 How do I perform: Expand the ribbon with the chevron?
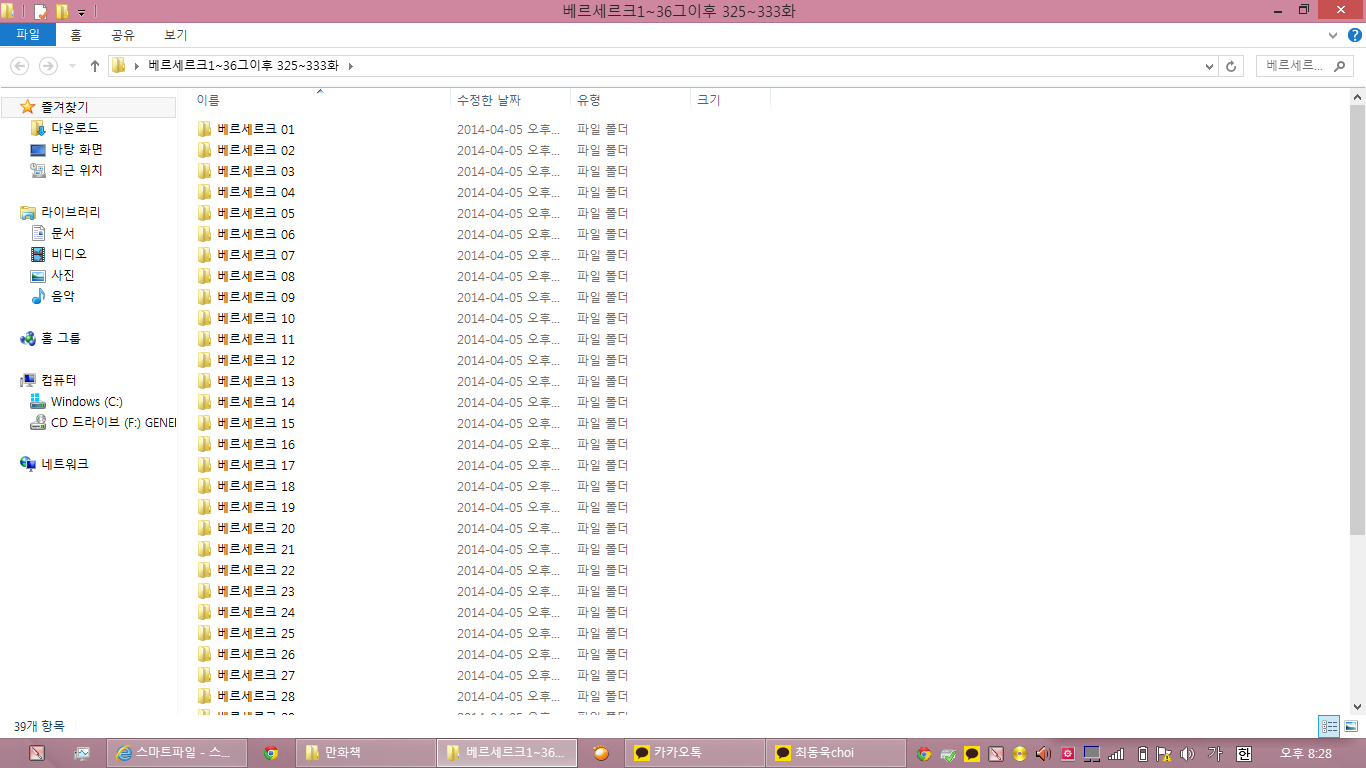tap(1332, 35)
